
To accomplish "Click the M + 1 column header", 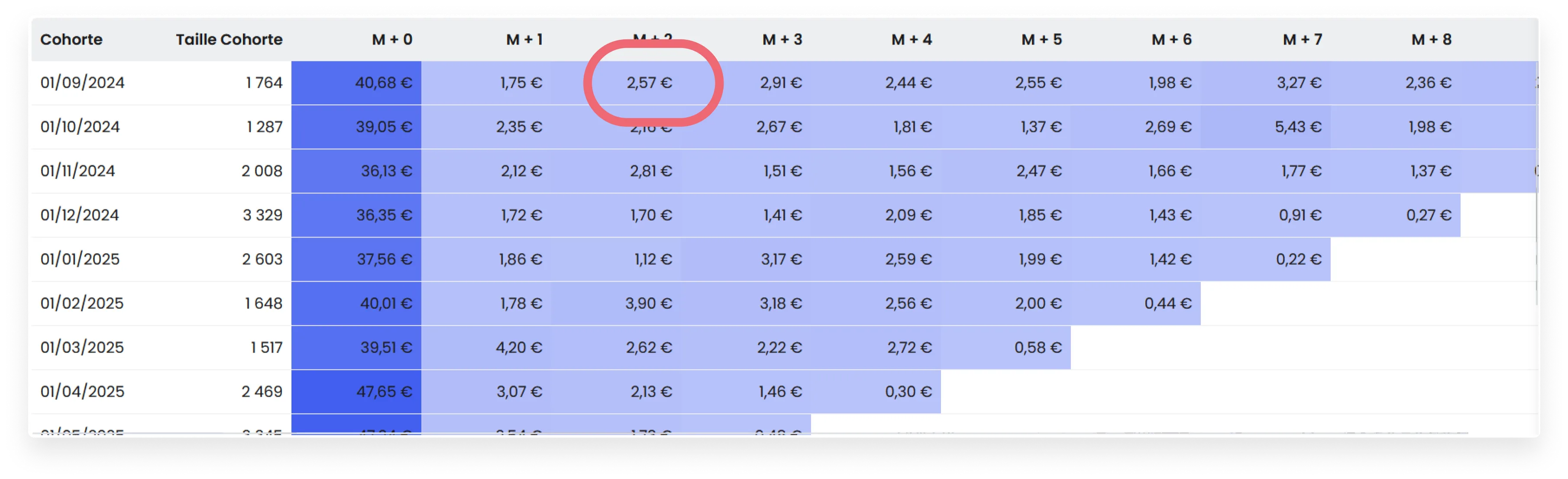I will click(x=524, y=39).
